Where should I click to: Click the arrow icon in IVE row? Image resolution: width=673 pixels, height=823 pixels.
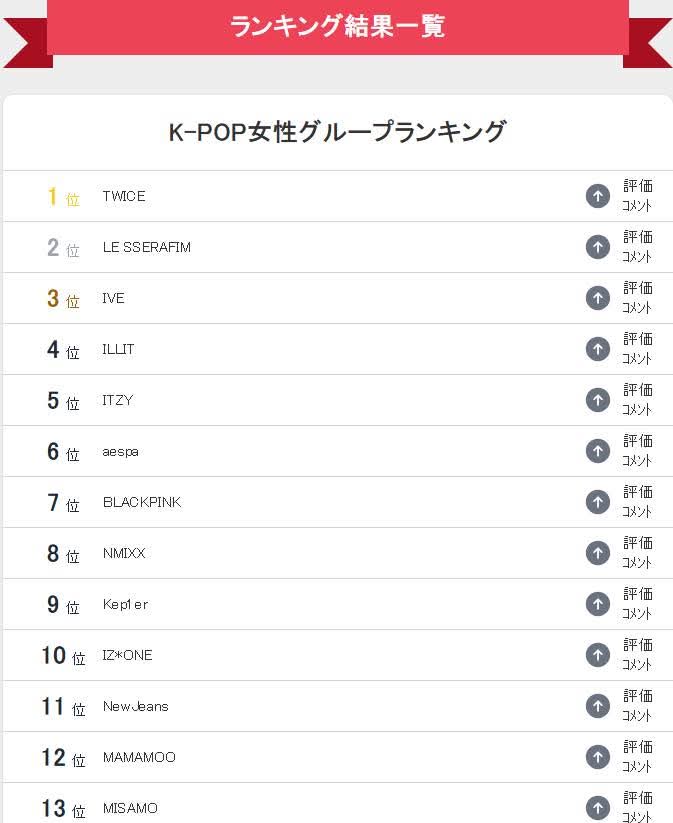point(597,298)
